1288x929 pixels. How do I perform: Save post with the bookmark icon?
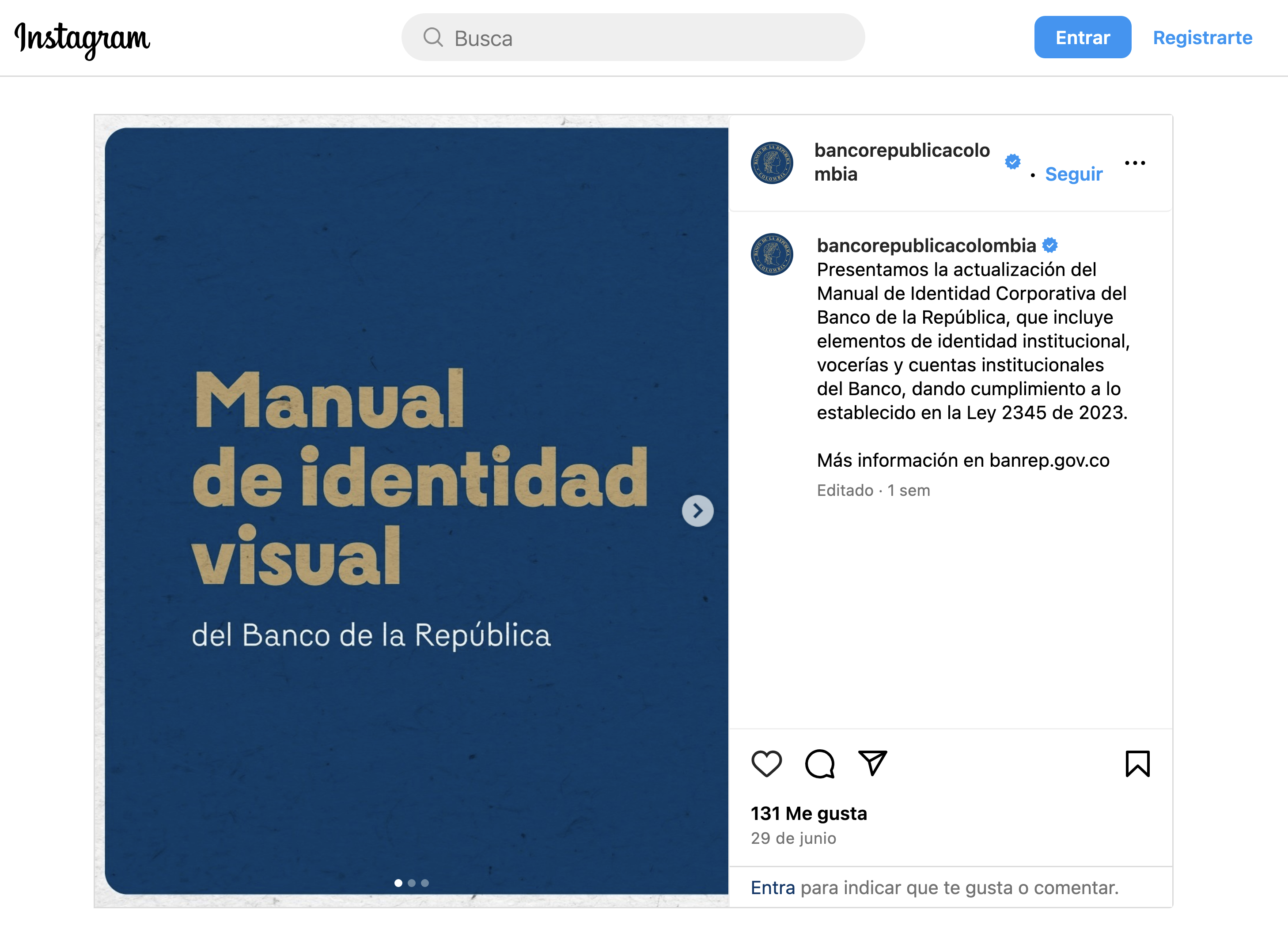pos(1137,764)
